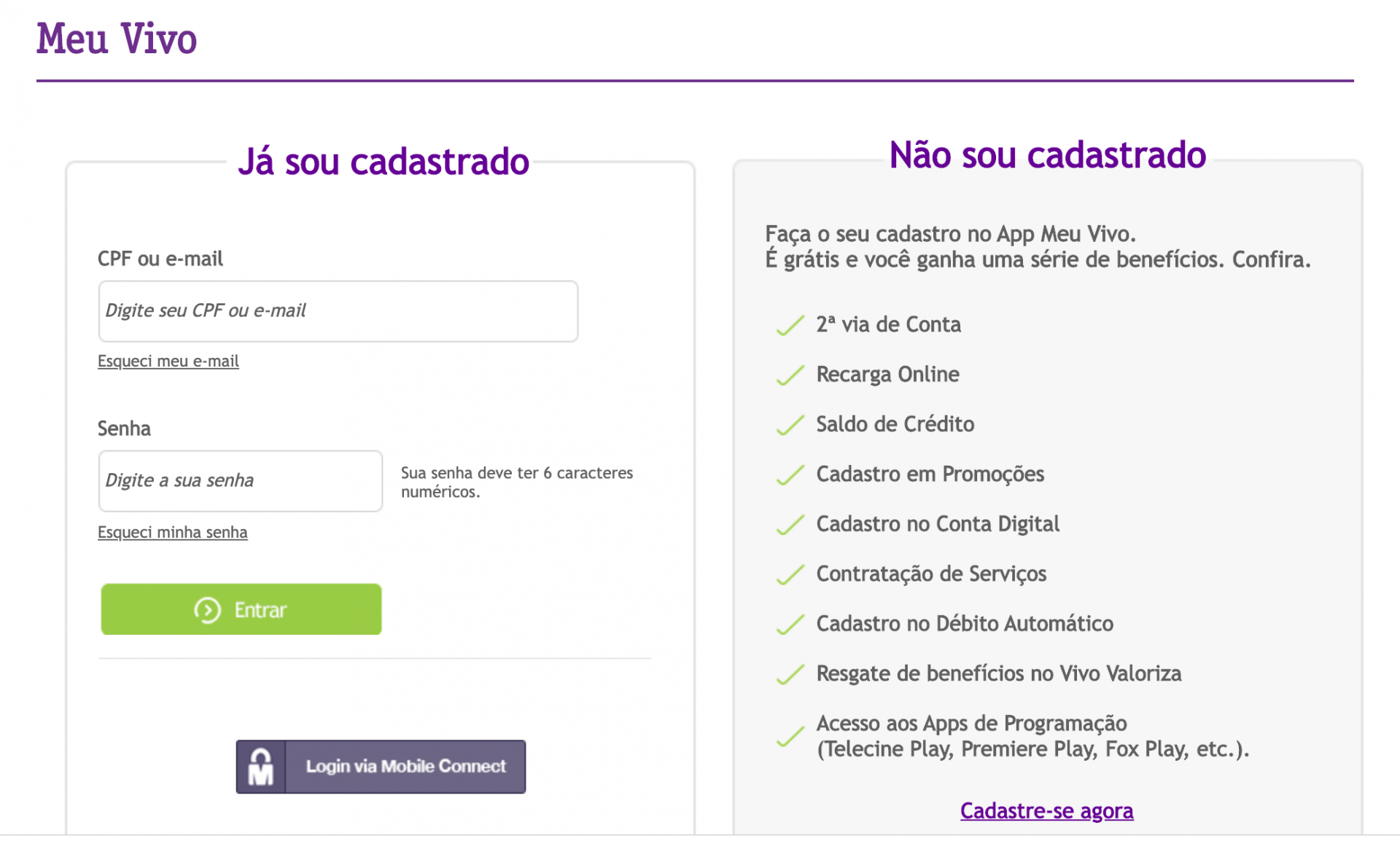Open the Esqueci meu e-mail link
The height and width of the screenshot is (841, 1400).
(168, 361)
